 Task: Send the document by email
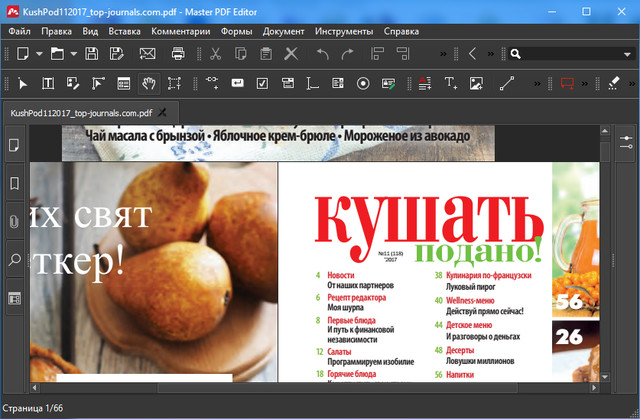coord(148,53)
